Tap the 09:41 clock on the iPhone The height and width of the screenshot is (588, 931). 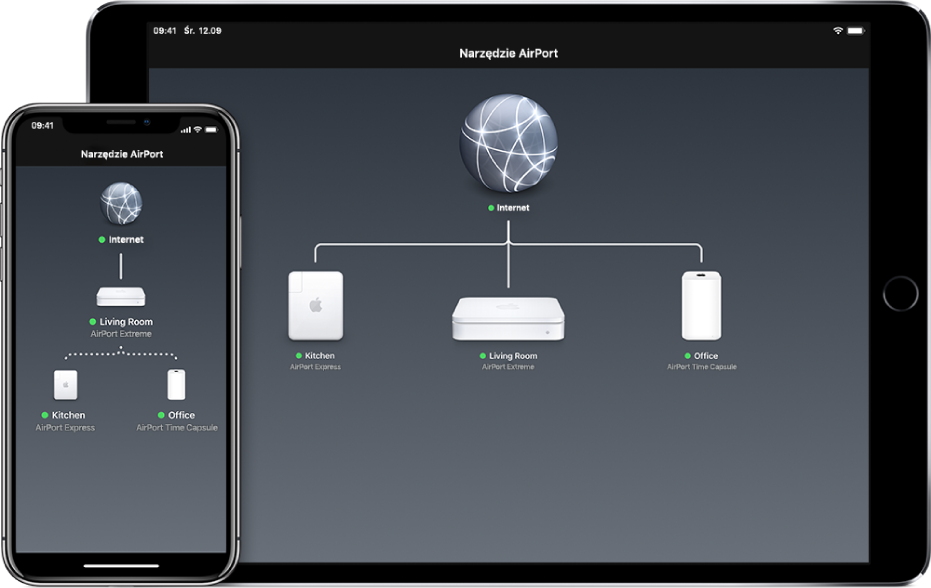(x=42, y=125)
